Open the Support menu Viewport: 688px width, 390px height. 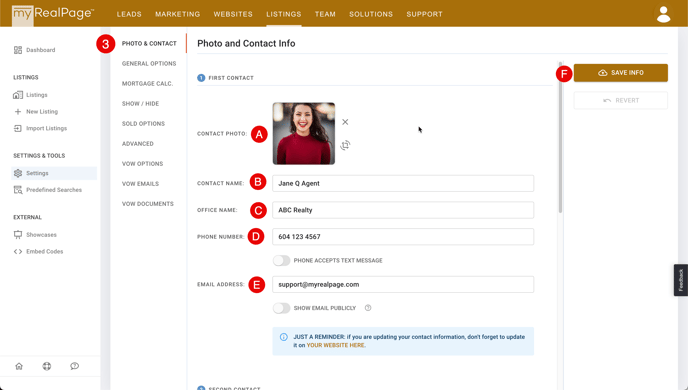pyautogui.click(x=424, y=14)
